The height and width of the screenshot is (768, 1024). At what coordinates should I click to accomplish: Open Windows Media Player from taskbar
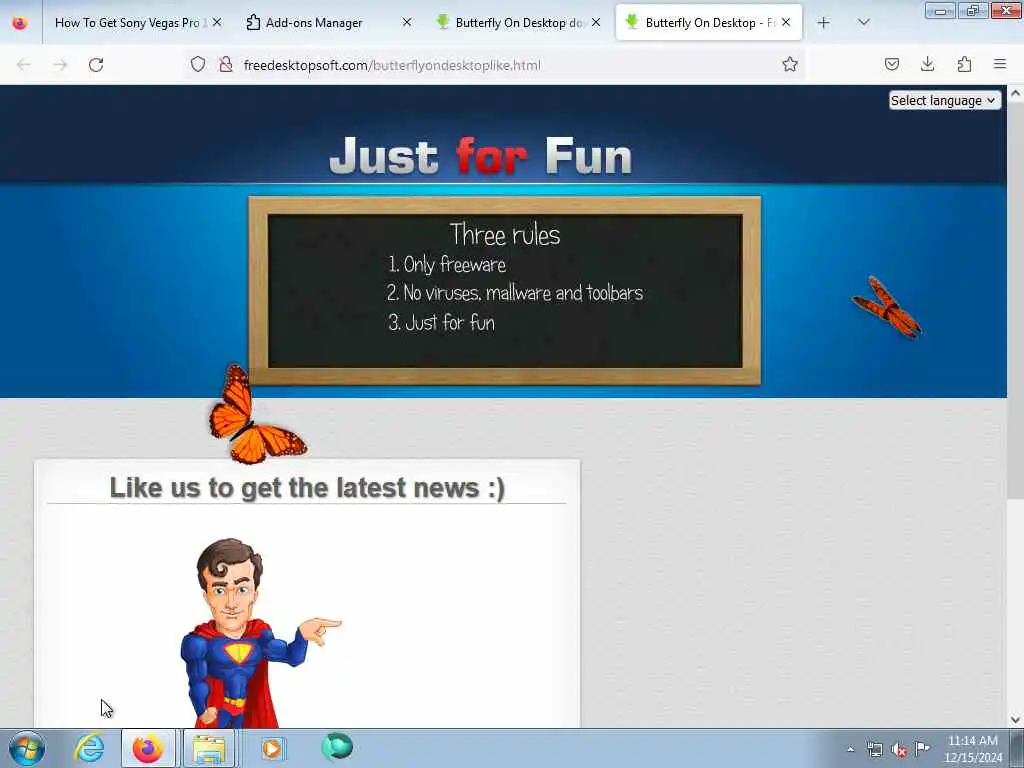click(272, 748)
